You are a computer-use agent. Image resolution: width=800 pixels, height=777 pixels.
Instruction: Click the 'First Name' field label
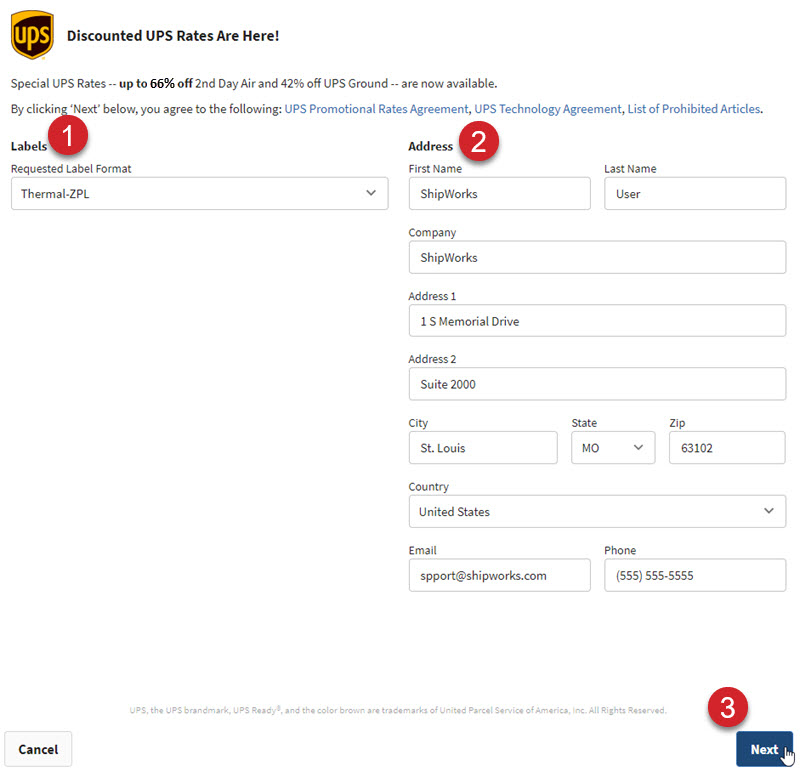(x=435, y=169)
